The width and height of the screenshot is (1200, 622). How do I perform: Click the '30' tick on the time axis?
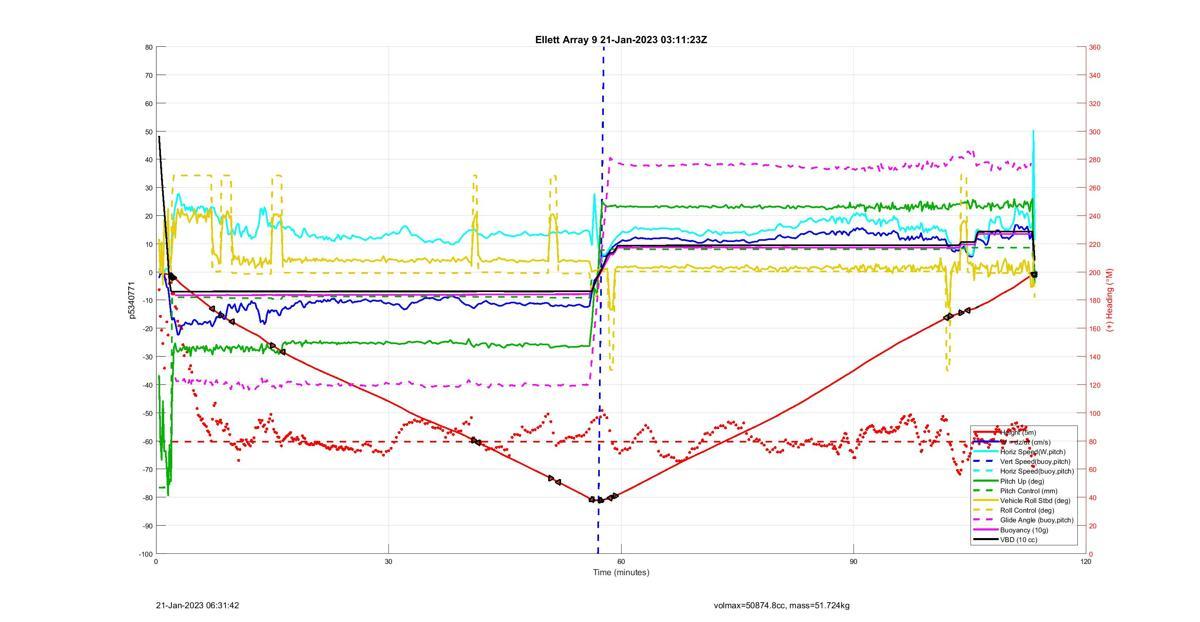click(x=389, y=561)
